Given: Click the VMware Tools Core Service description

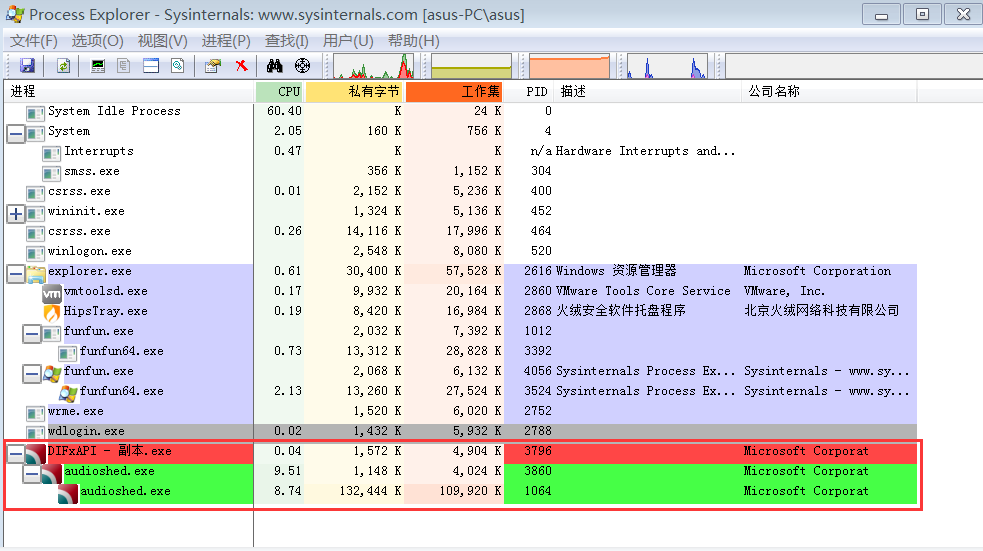Looking at the screenshot, I should (643, 291).
